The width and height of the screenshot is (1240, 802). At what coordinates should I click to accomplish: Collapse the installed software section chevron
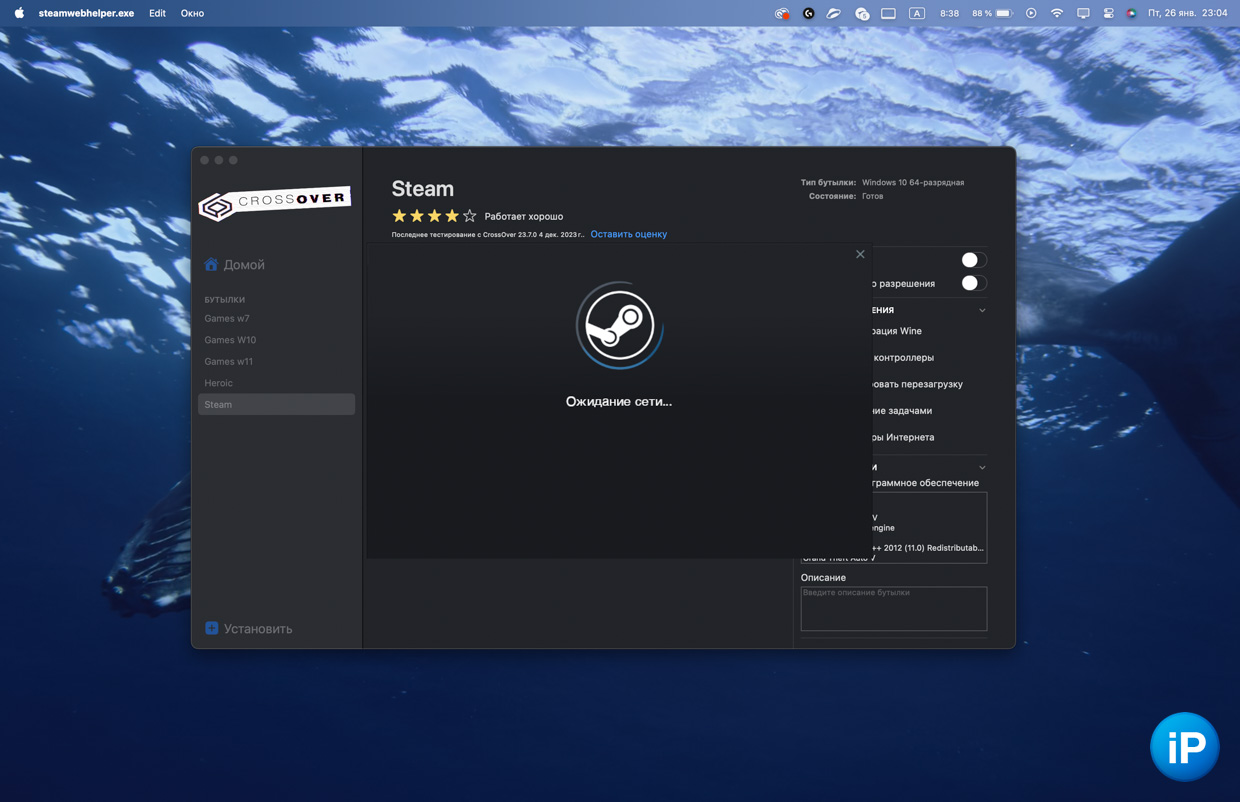pyautogui.click(x=982, y=467)
